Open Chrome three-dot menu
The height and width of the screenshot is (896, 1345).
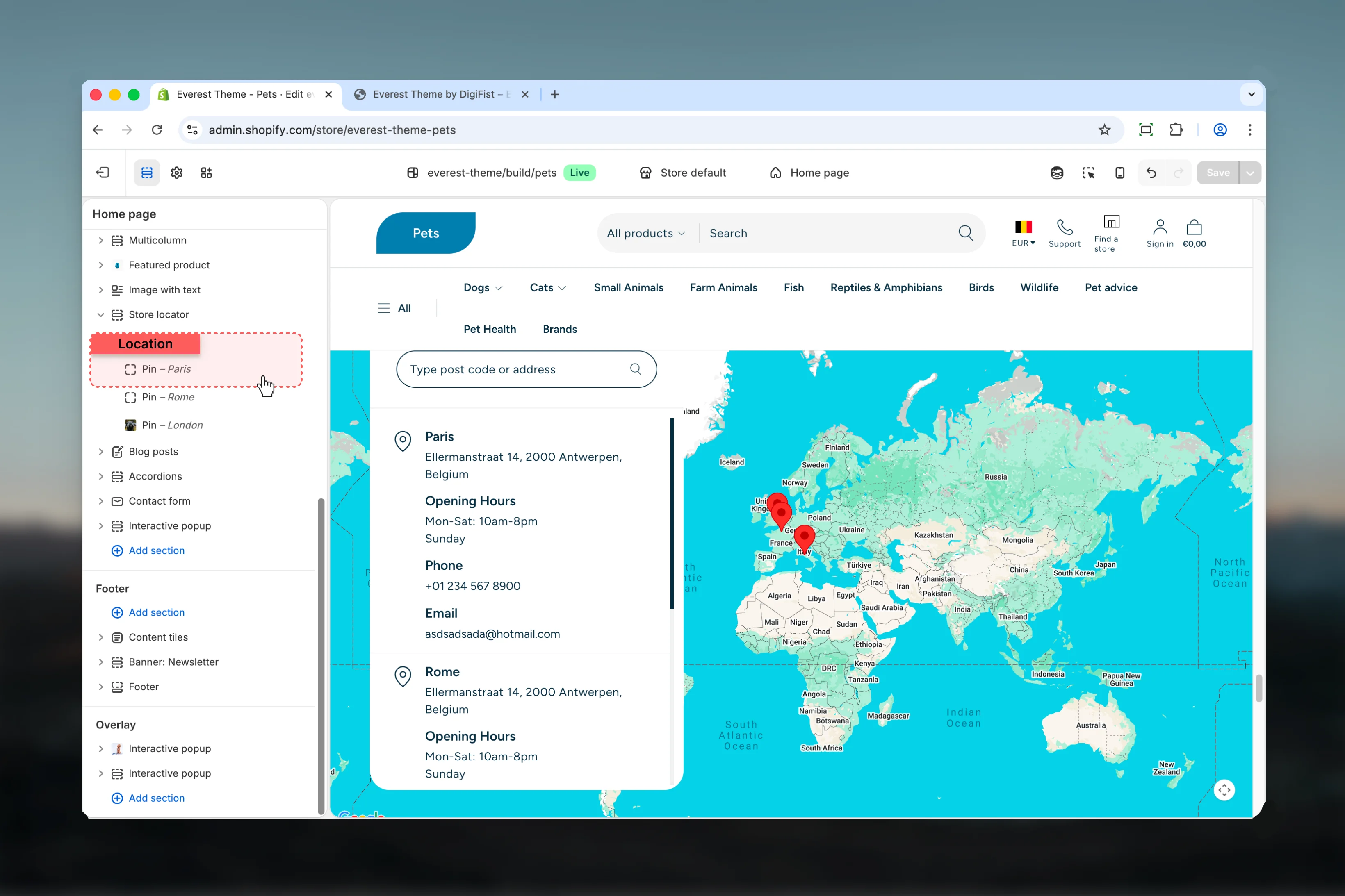pos(1249,130)
